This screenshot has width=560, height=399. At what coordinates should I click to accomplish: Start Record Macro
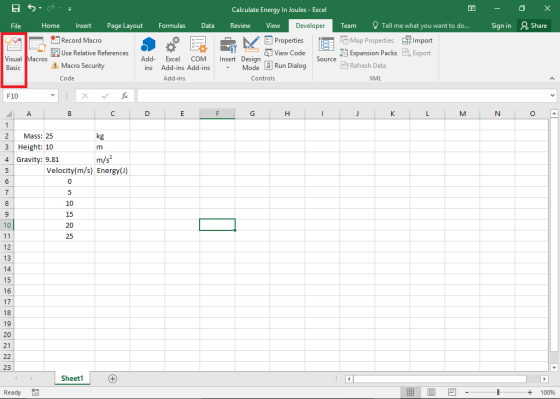pyautogui.click(x=76, y=40)
